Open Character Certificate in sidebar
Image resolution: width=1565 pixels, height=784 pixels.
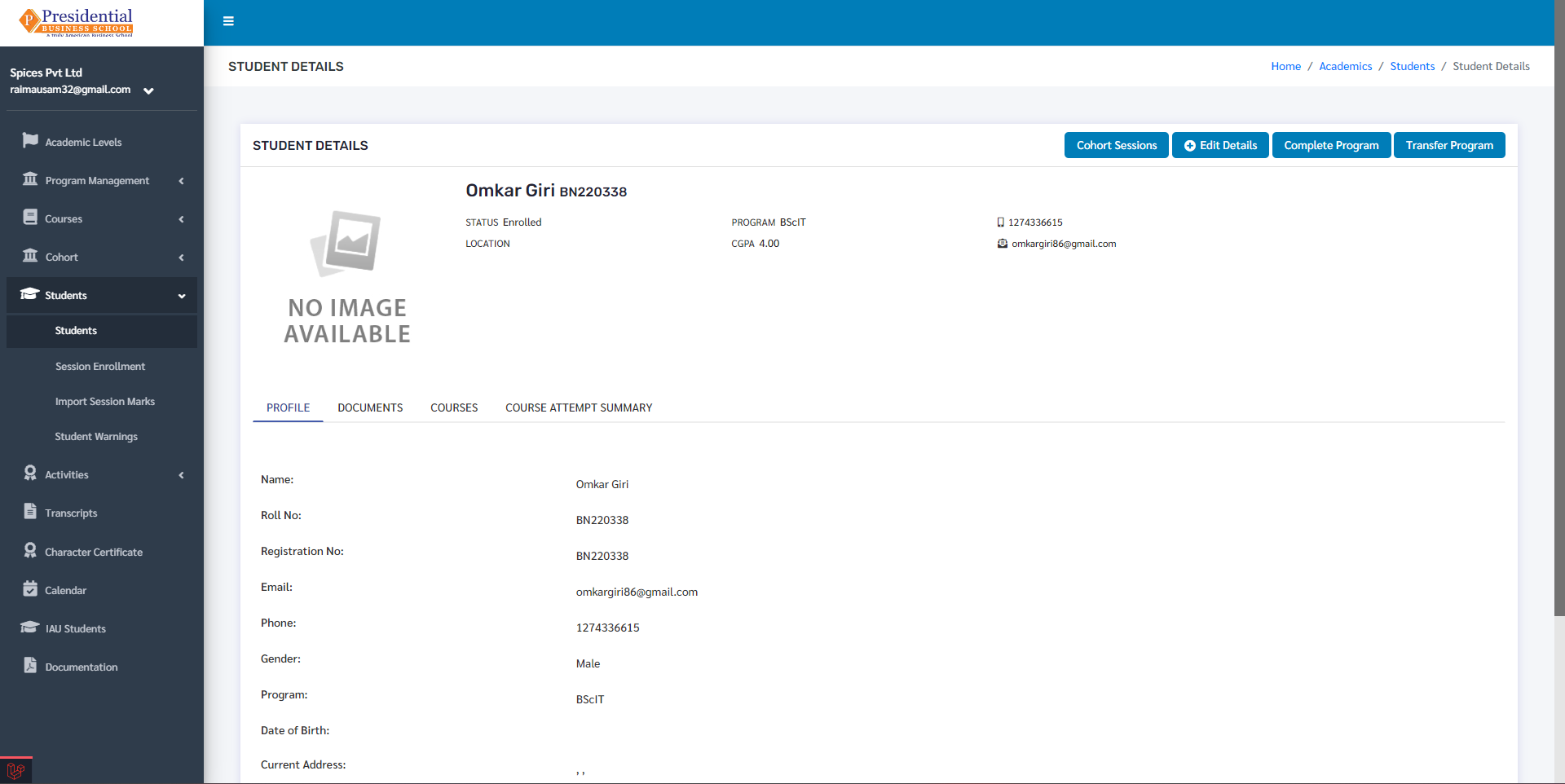click(102, 552)
